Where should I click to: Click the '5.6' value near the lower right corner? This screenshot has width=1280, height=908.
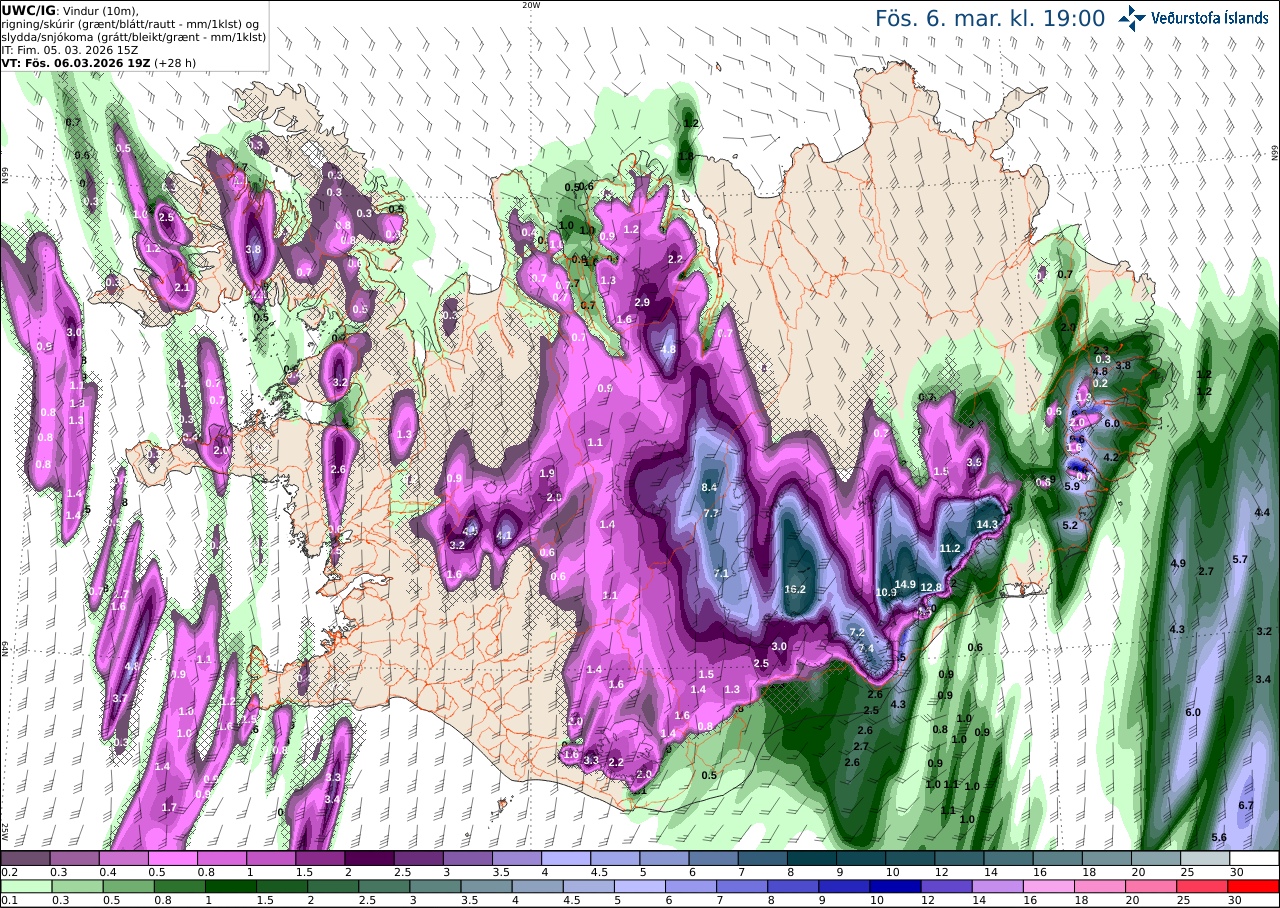(1219, 837)
